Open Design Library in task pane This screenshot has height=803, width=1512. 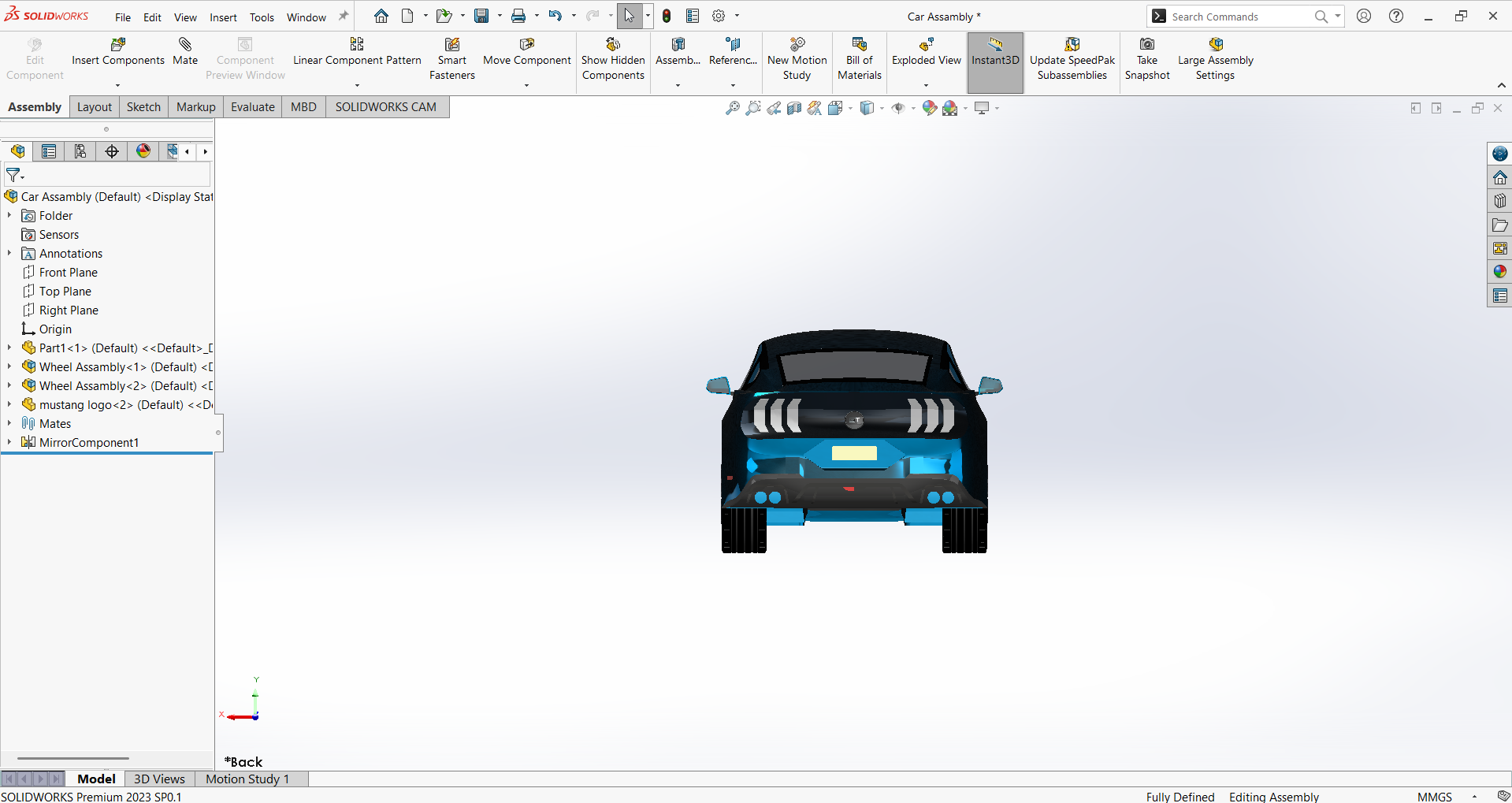coord(1499,201)
